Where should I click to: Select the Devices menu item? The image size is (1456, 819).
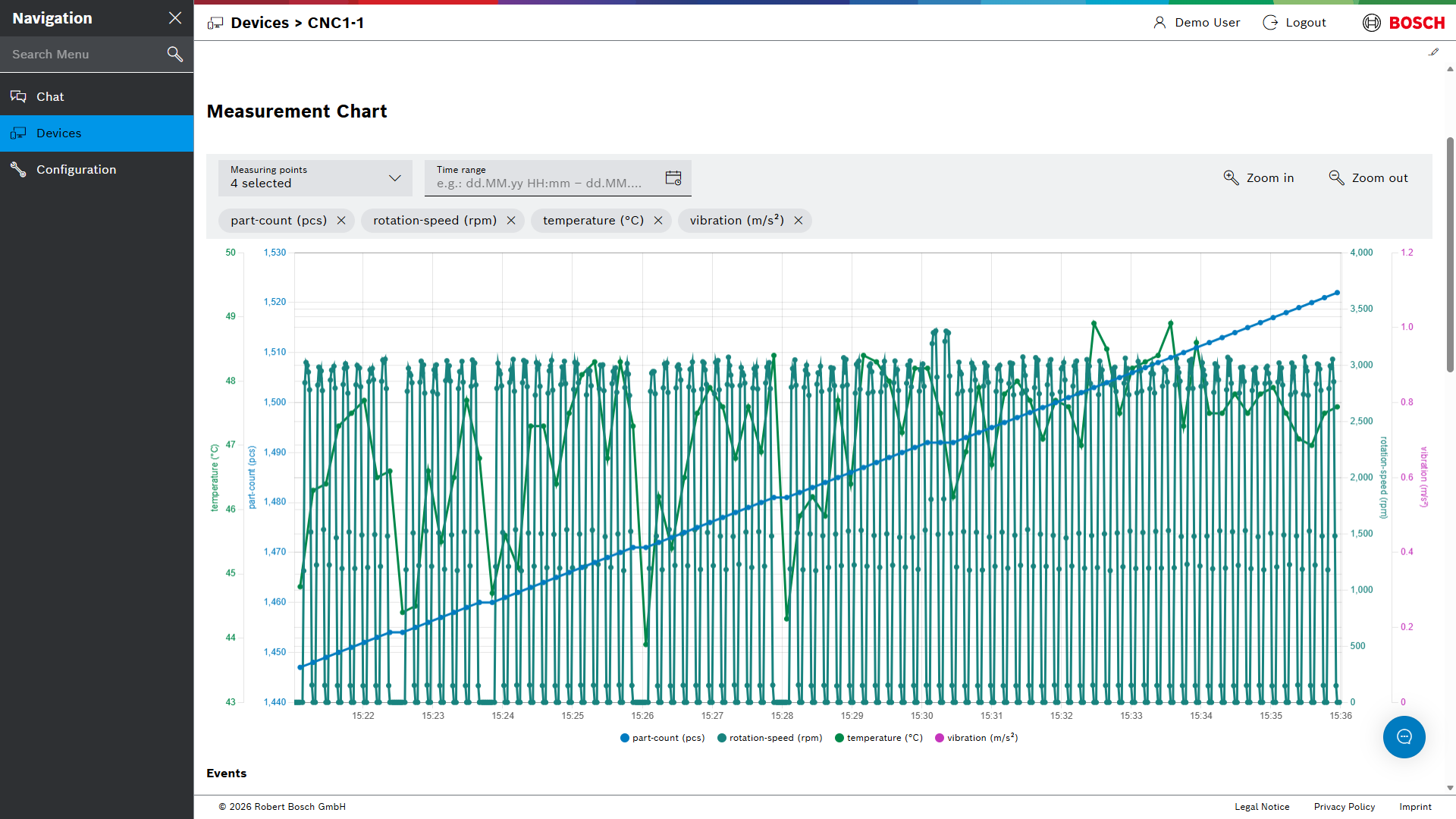point(97,133)
